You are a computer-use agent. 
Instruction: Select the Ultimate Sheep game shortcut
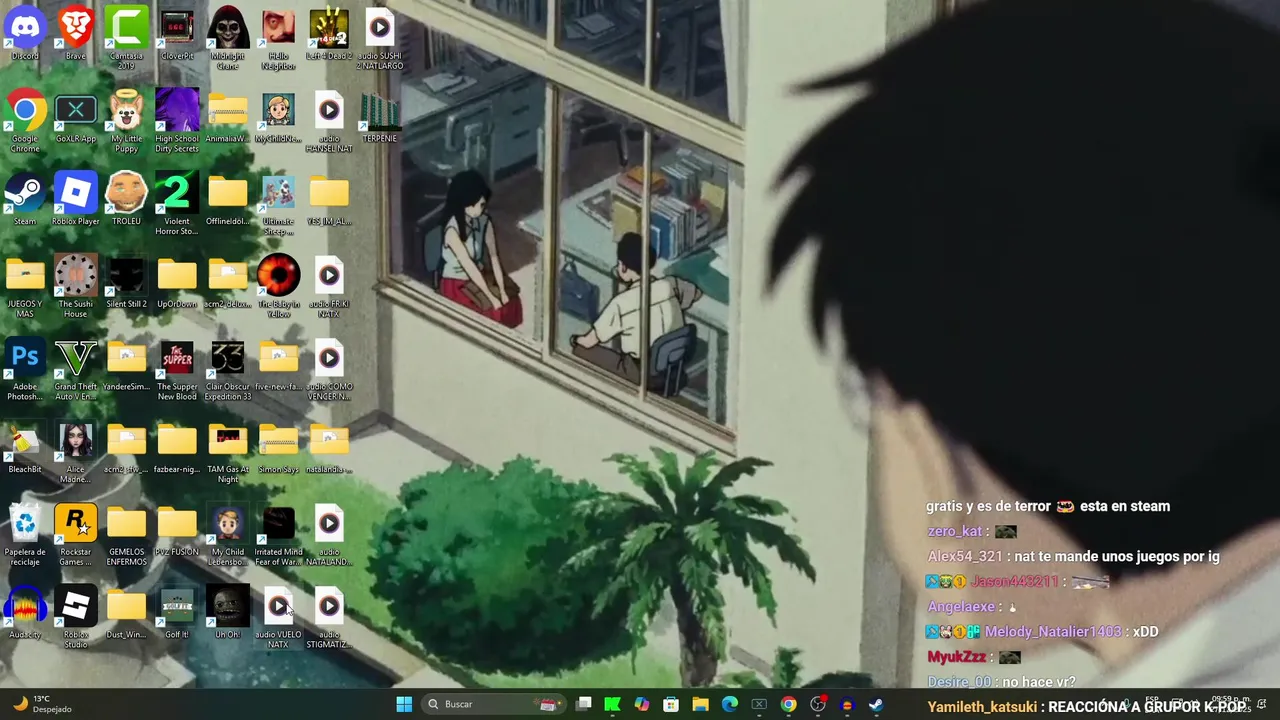[x=278, y=204]
